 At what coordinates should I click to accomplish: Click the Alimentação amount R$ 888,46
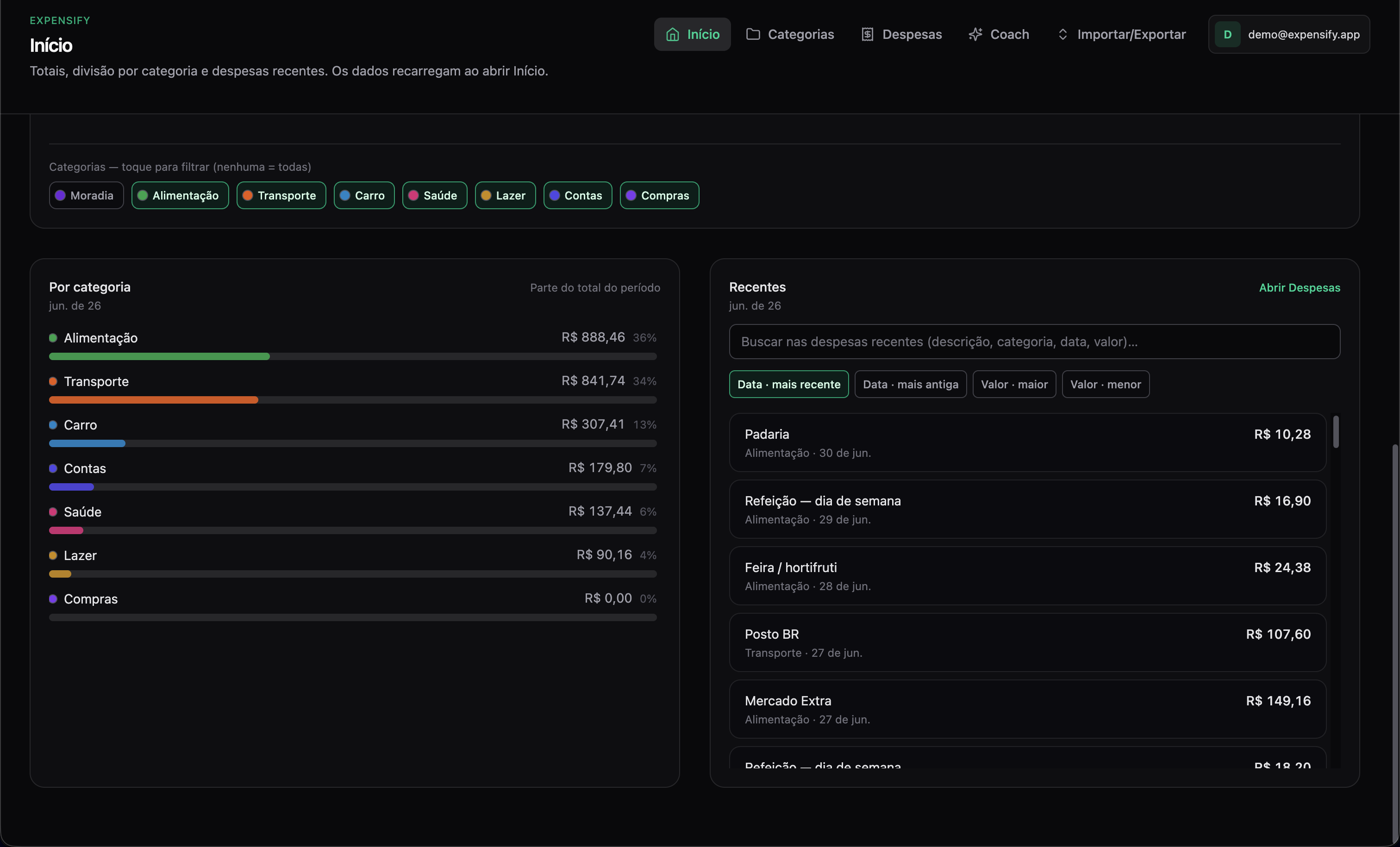tap(593, 337)
